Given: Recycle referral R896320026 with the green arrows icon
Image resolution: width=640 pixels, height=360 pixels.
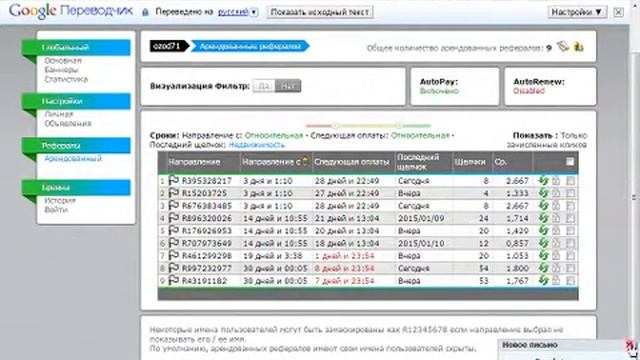Looking at the screenshot, I should pyautogui.click(x=543, y=218).
